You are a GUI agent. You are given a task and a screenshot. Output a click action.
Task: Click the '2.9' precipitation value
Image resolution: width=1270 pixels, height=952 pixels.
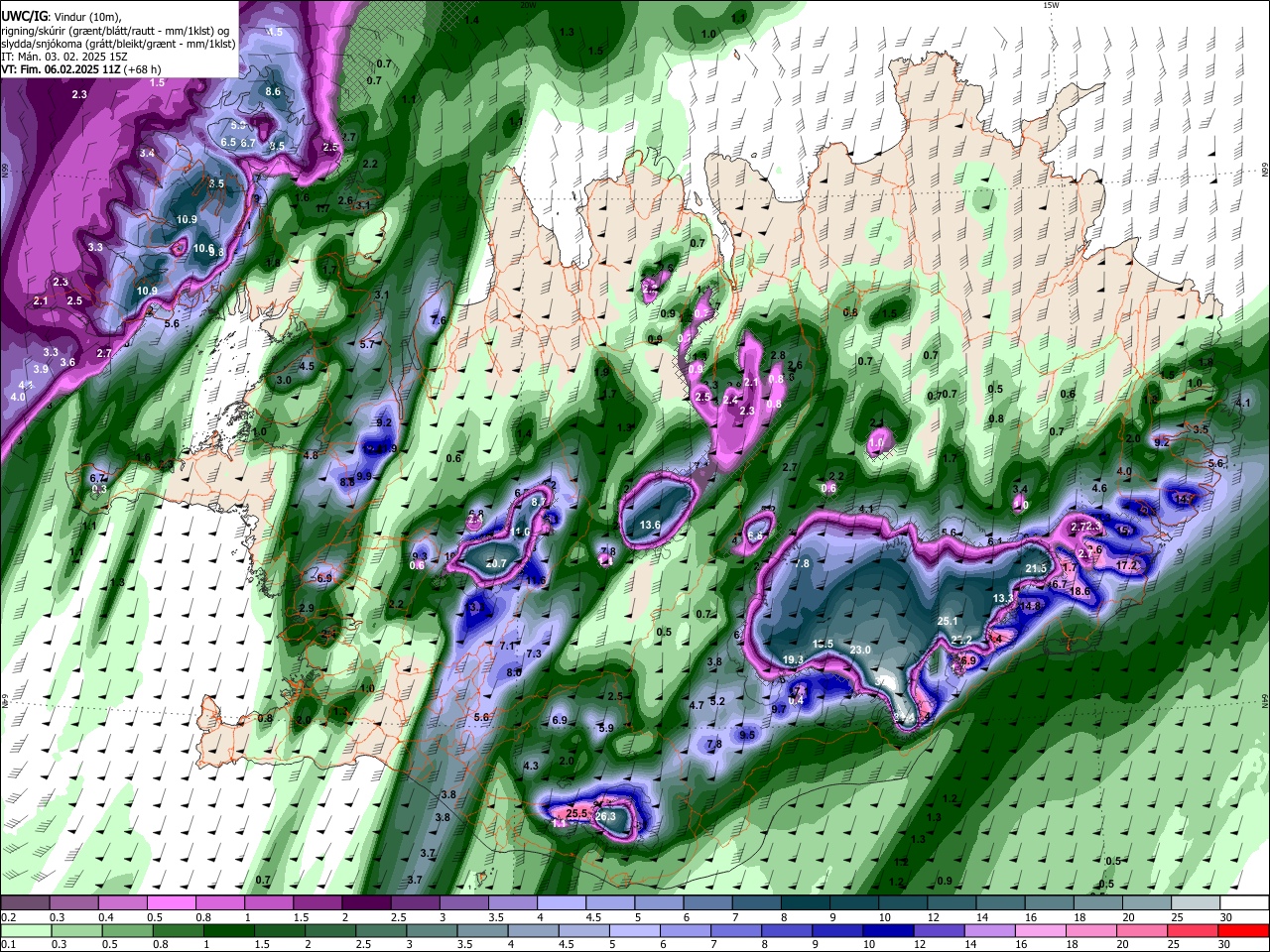[x=306, y=608]
